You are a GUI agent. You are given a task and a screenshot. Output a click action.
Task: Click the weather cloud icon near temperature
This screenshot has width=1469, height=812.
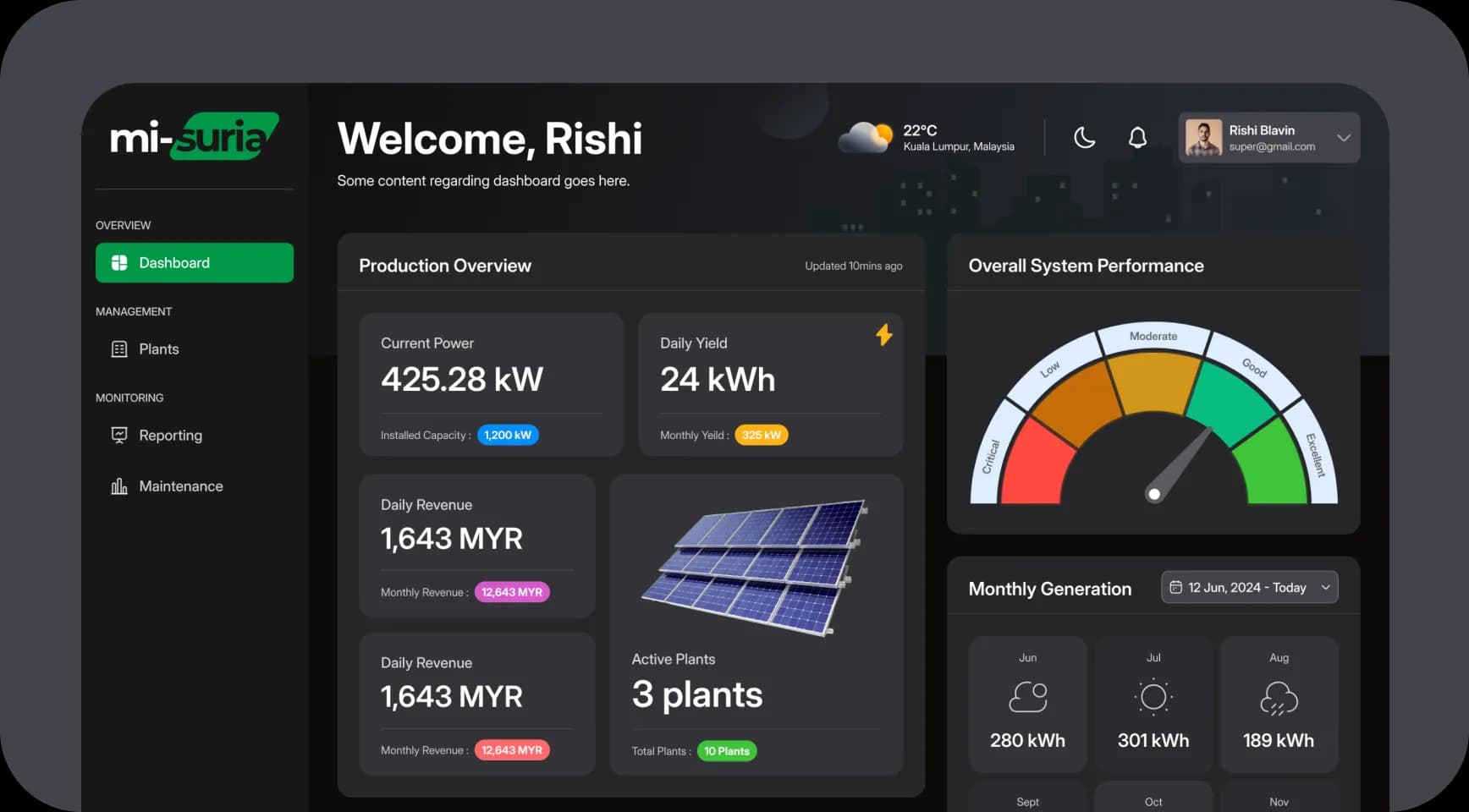click(865, 135)
